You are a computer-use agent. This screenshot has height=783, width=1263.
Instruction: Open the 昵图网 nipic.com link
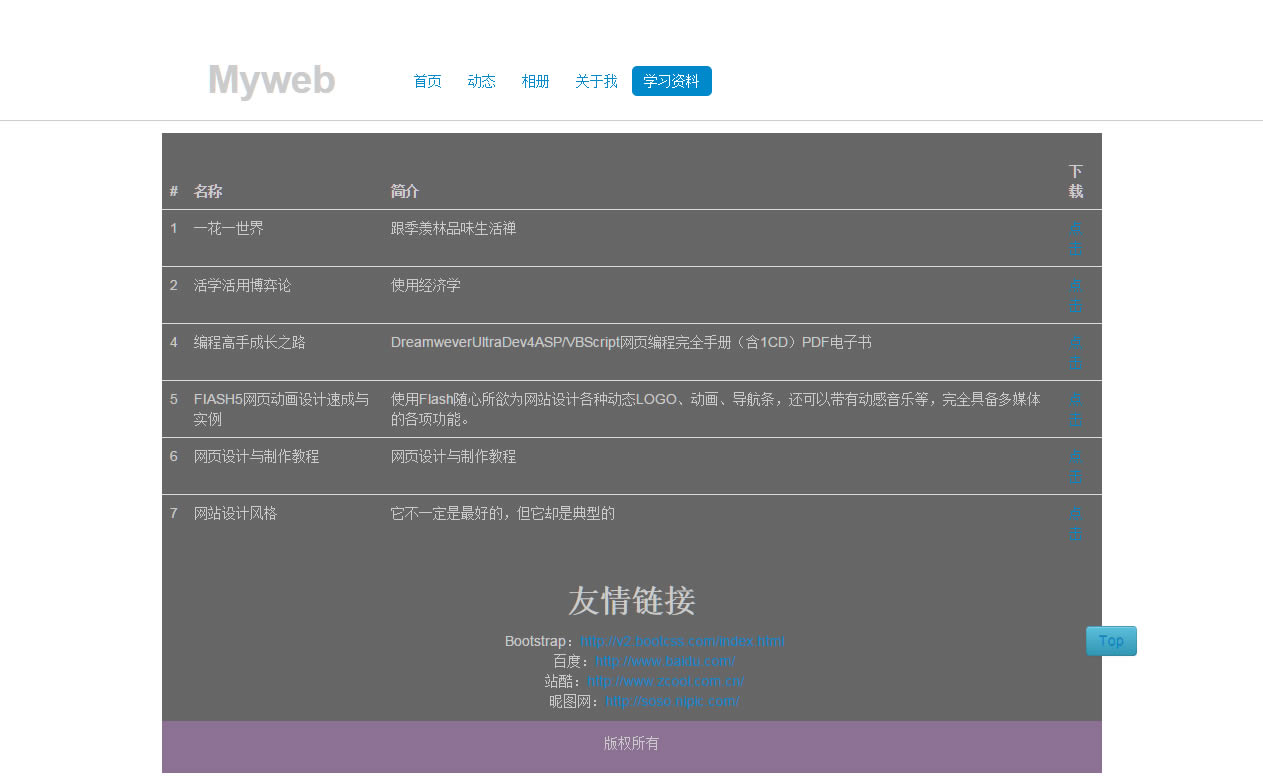(x=672, y=701)
